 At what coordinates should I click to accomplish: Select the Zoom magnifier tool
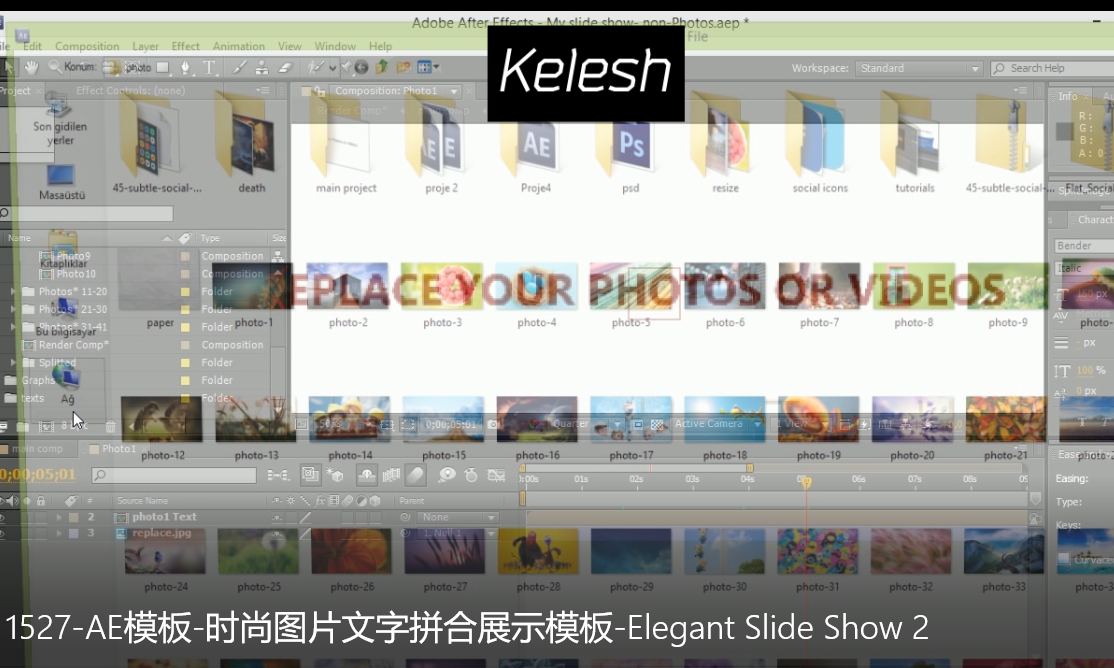click(54, 68)
